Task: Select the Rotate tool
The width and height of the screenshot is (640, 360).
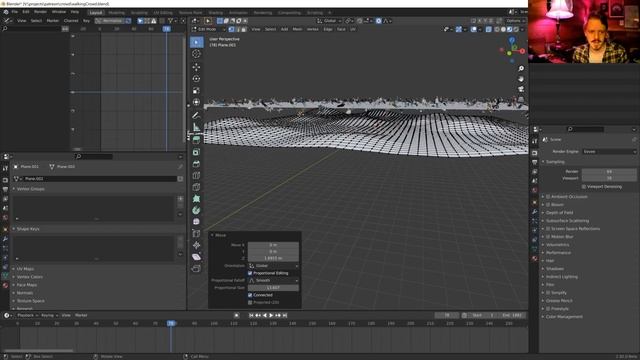Action: (196, 79)
